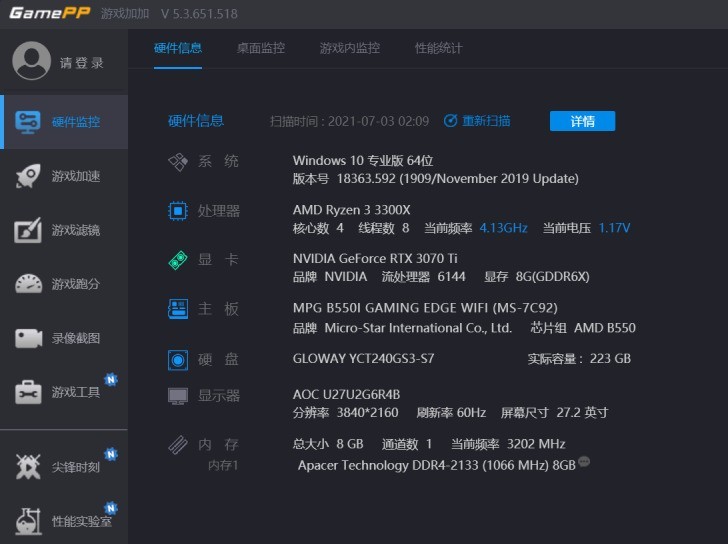This screenshot has width=728, height=544.
Task: Open the 尖锋时刻 crossed swords icon
Action: pos(28,466)
